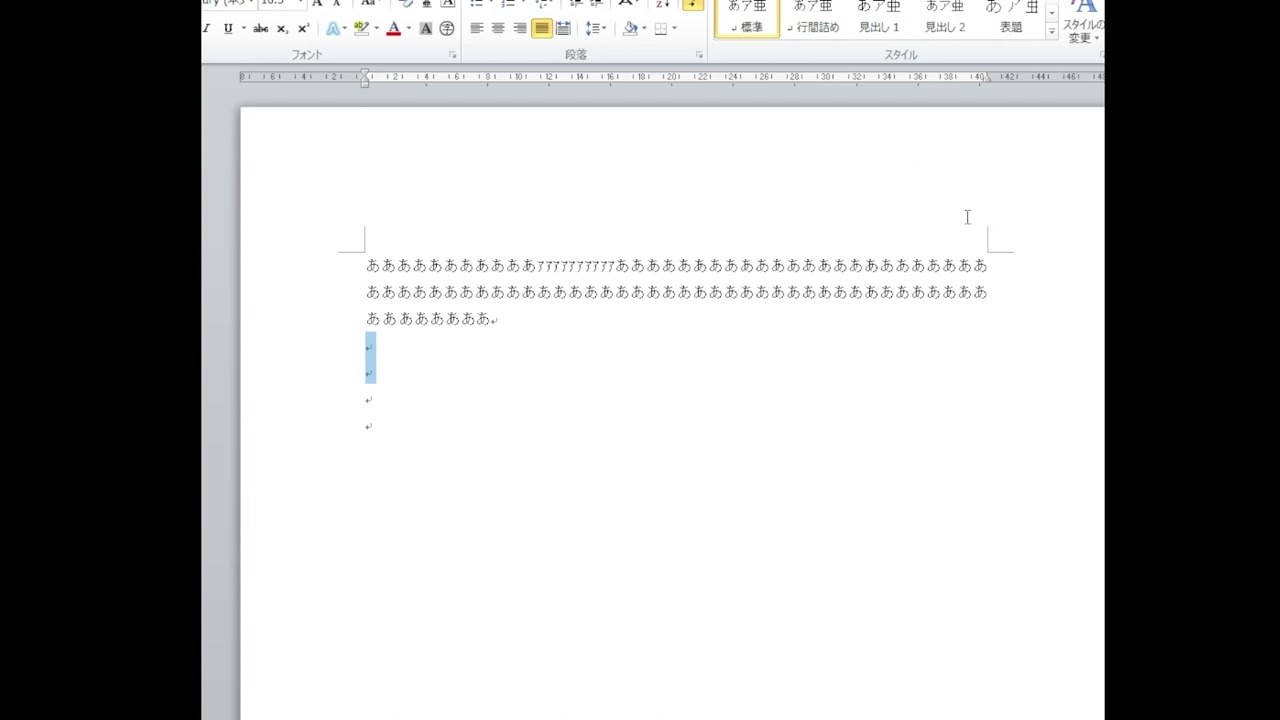Expand styles gallery more button
This screenshot has height=720, width=1280.
1051,32
